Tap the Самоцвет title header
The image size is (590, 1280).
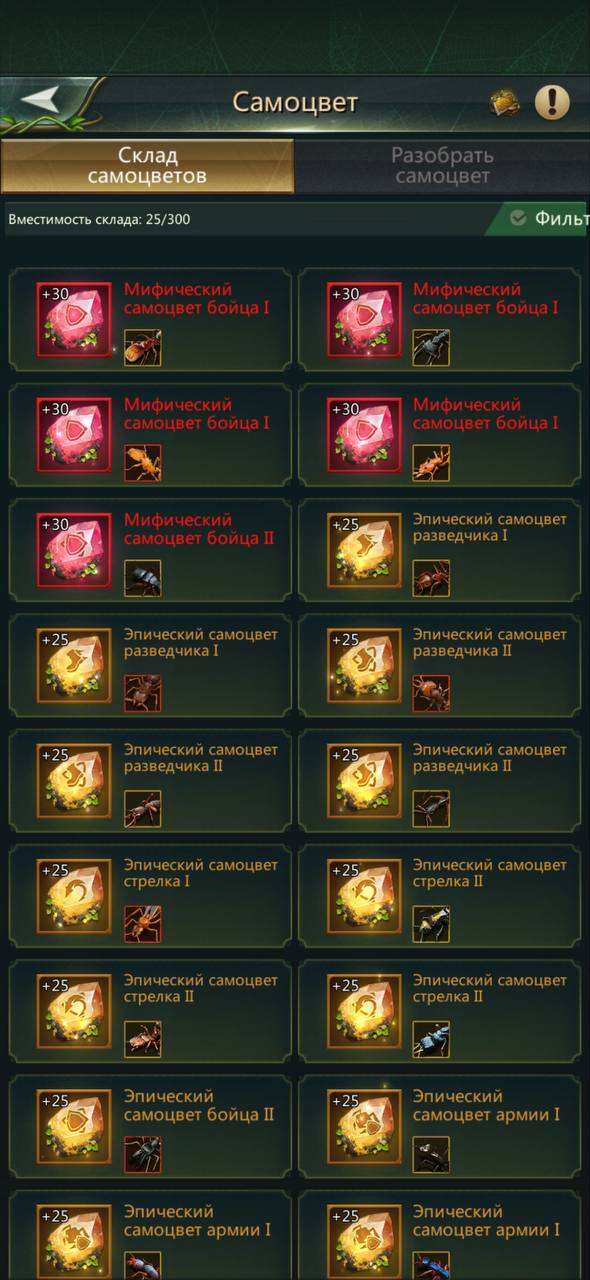pyautogui.click(x=295, y=102)
